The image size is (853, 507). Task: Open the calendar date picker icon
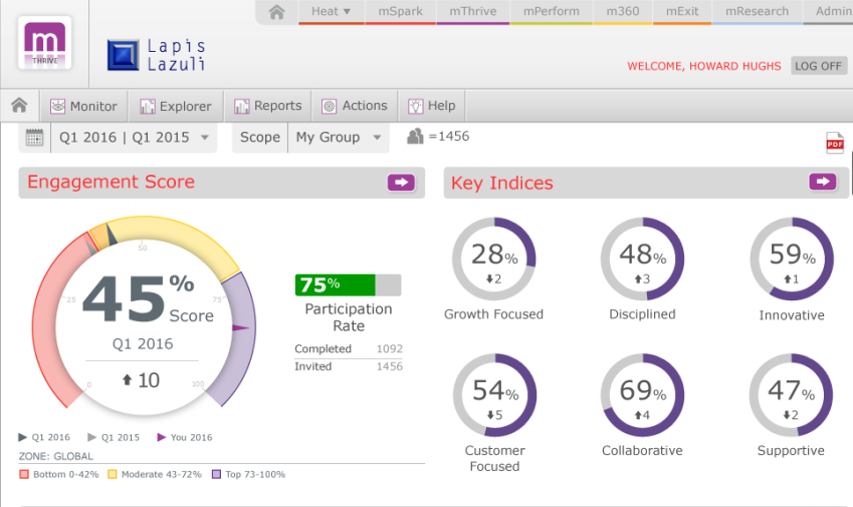[x=34, y=138]
